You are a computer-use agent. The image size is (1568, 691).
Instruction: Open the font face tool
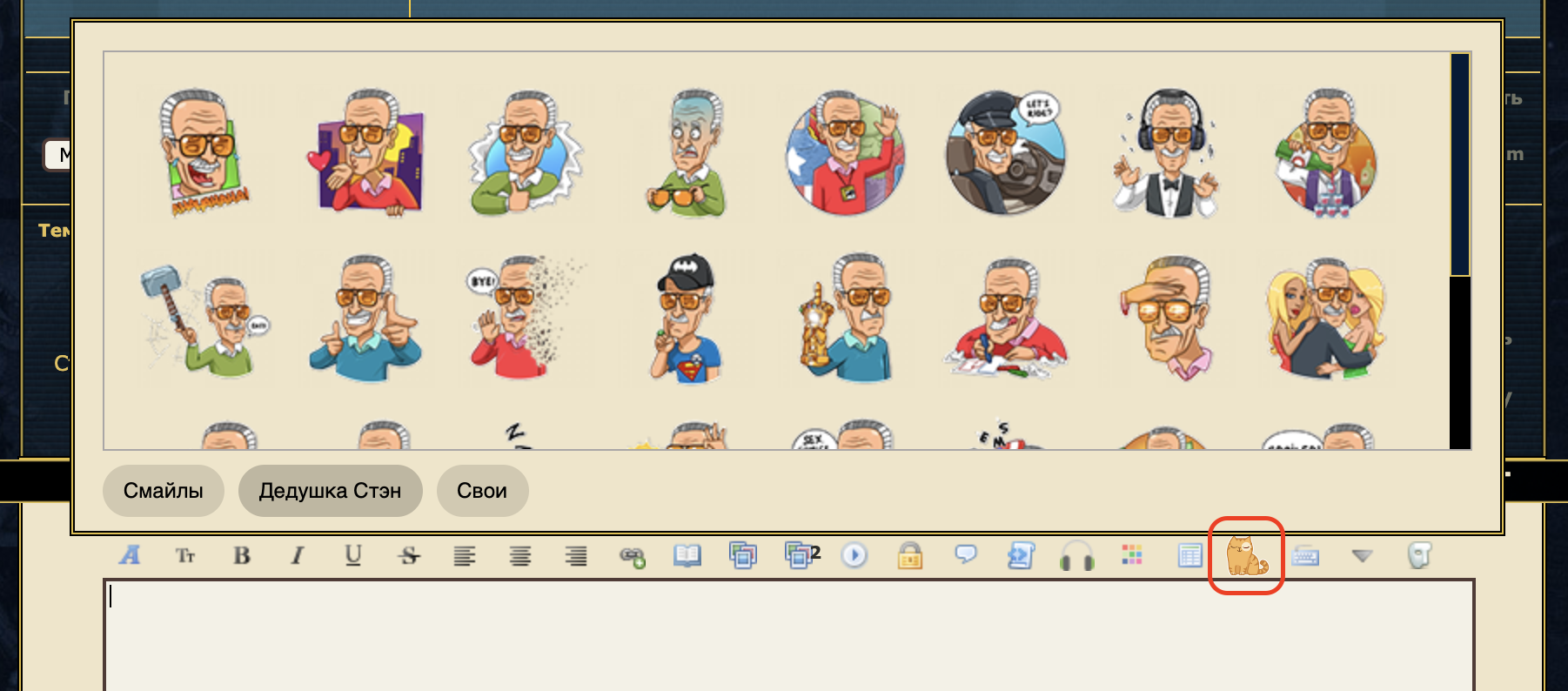pos(131,555)
